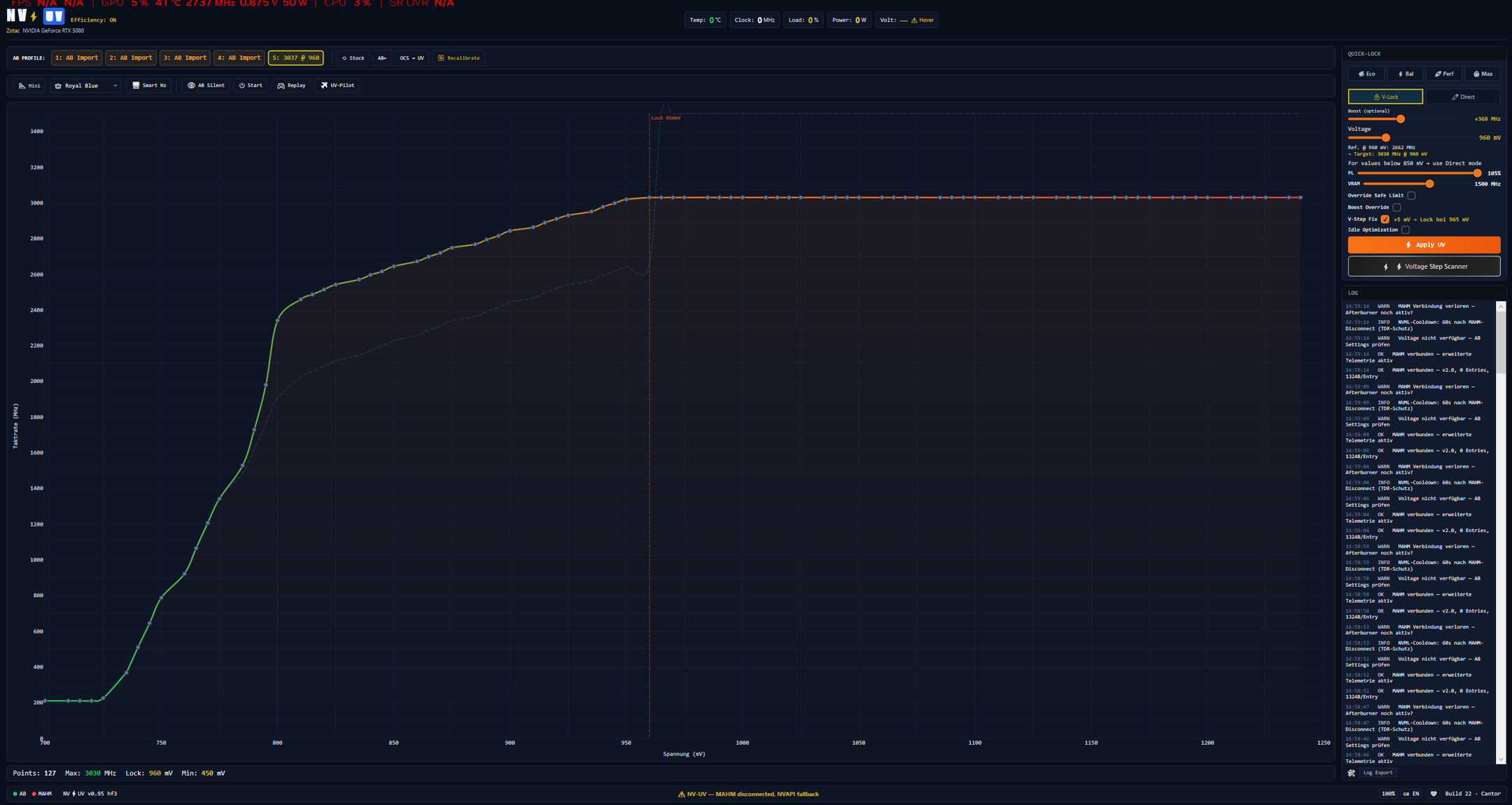
Task: Click the NV UV app logo
Action: (35, 16)
